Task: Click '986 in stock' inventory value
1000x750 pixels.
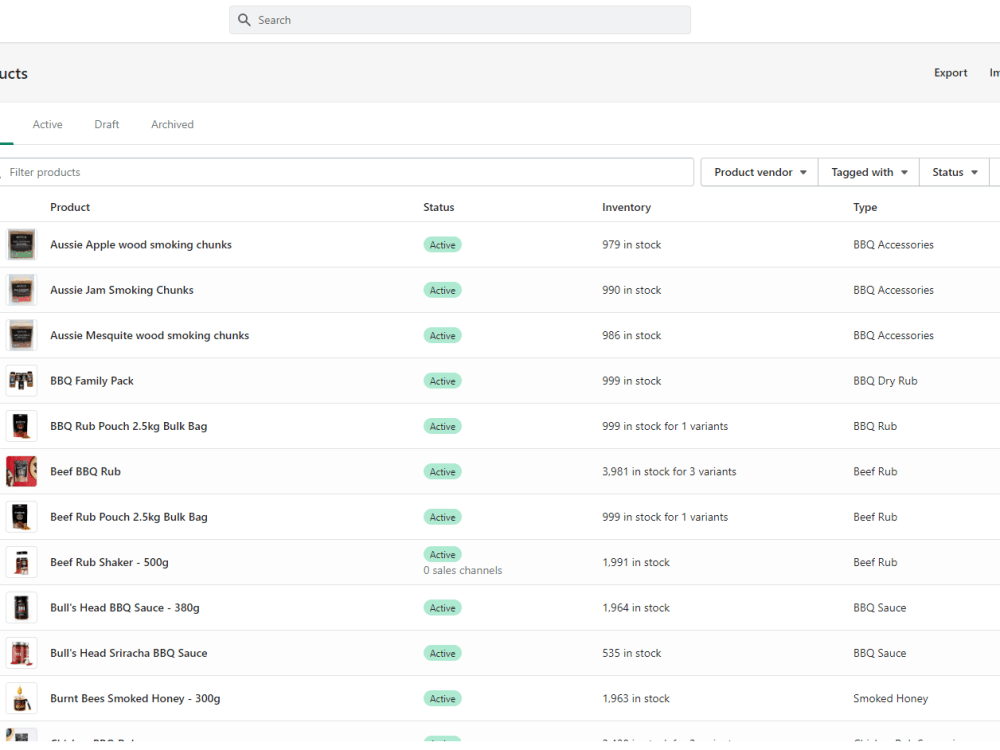Action: point(631,335)
